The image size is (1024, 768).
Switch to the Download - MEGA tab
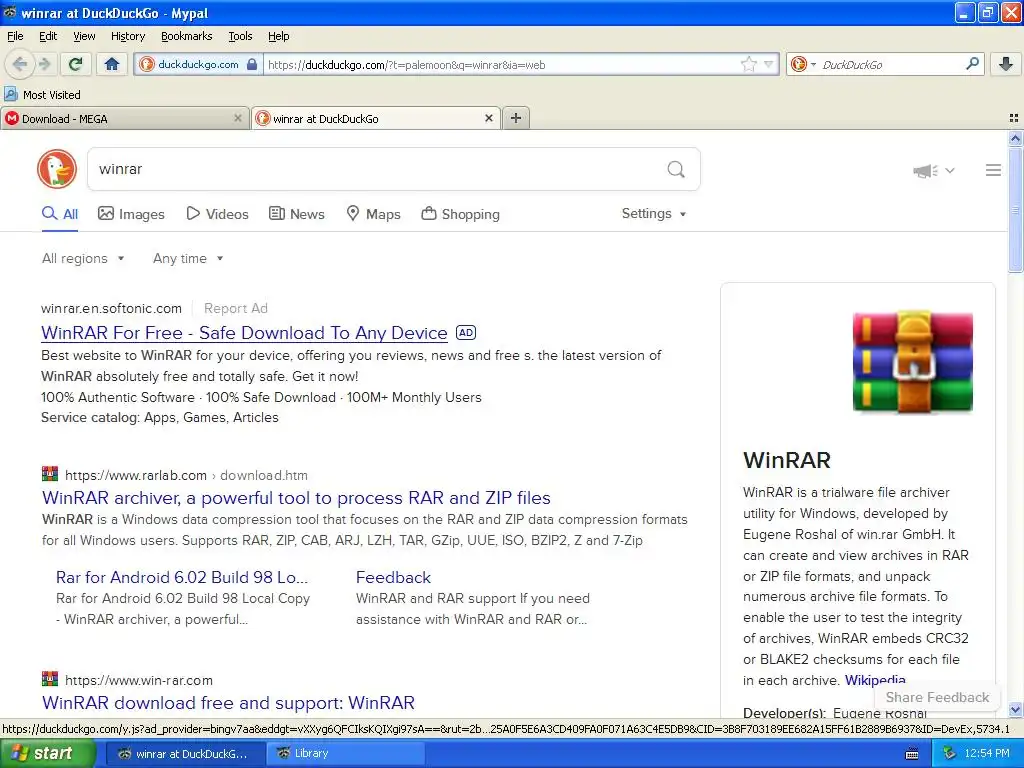point(124,118)
